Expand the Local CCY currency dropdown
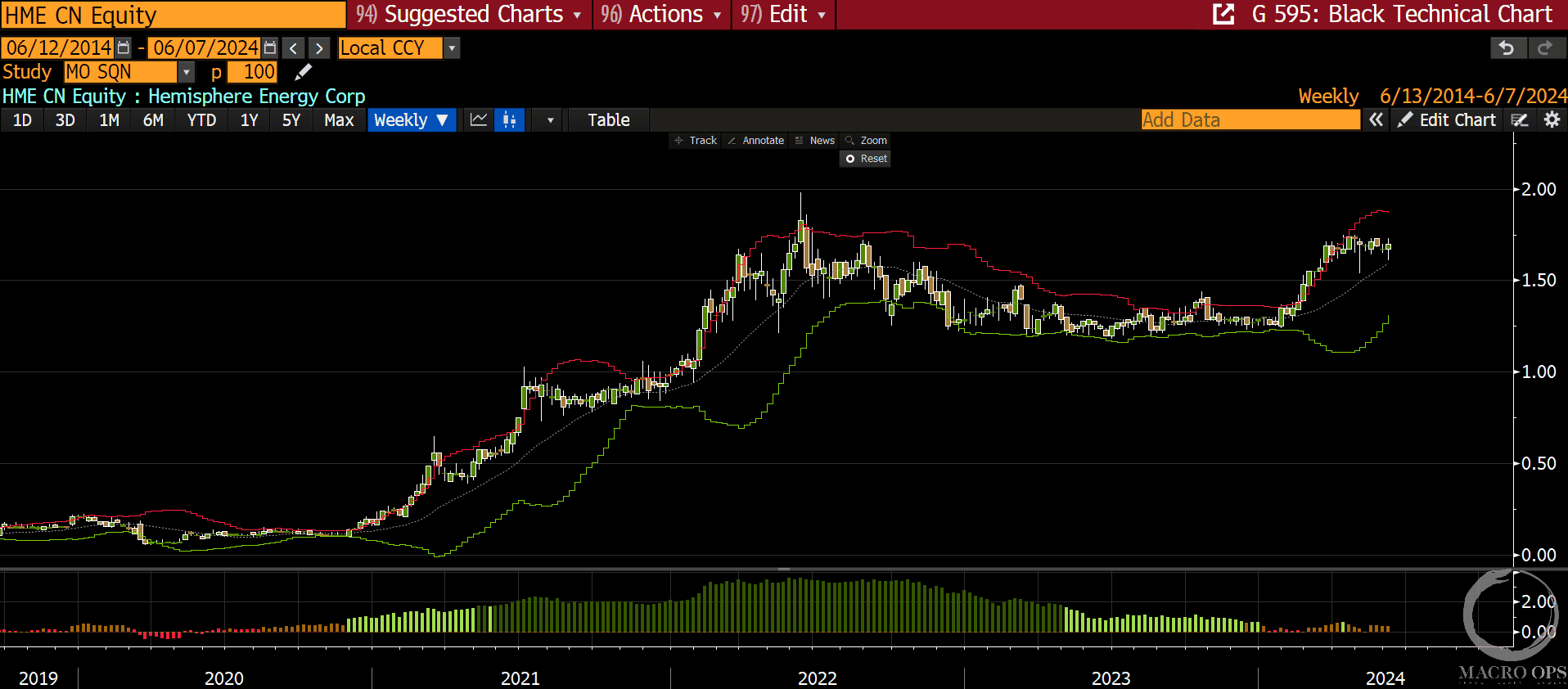 tap(452, 48)
